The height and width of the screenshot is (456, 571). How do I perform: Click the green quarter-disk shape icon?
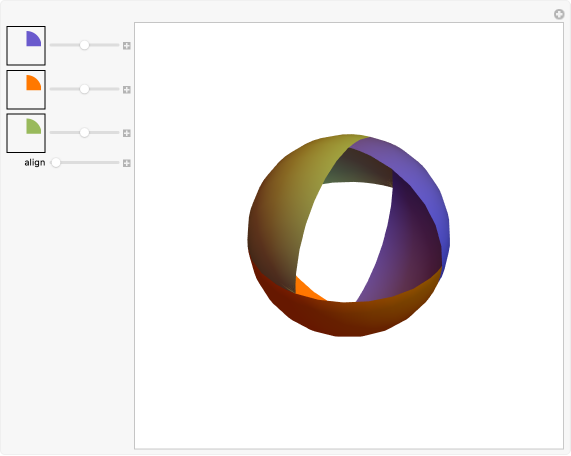click(34, 126)
